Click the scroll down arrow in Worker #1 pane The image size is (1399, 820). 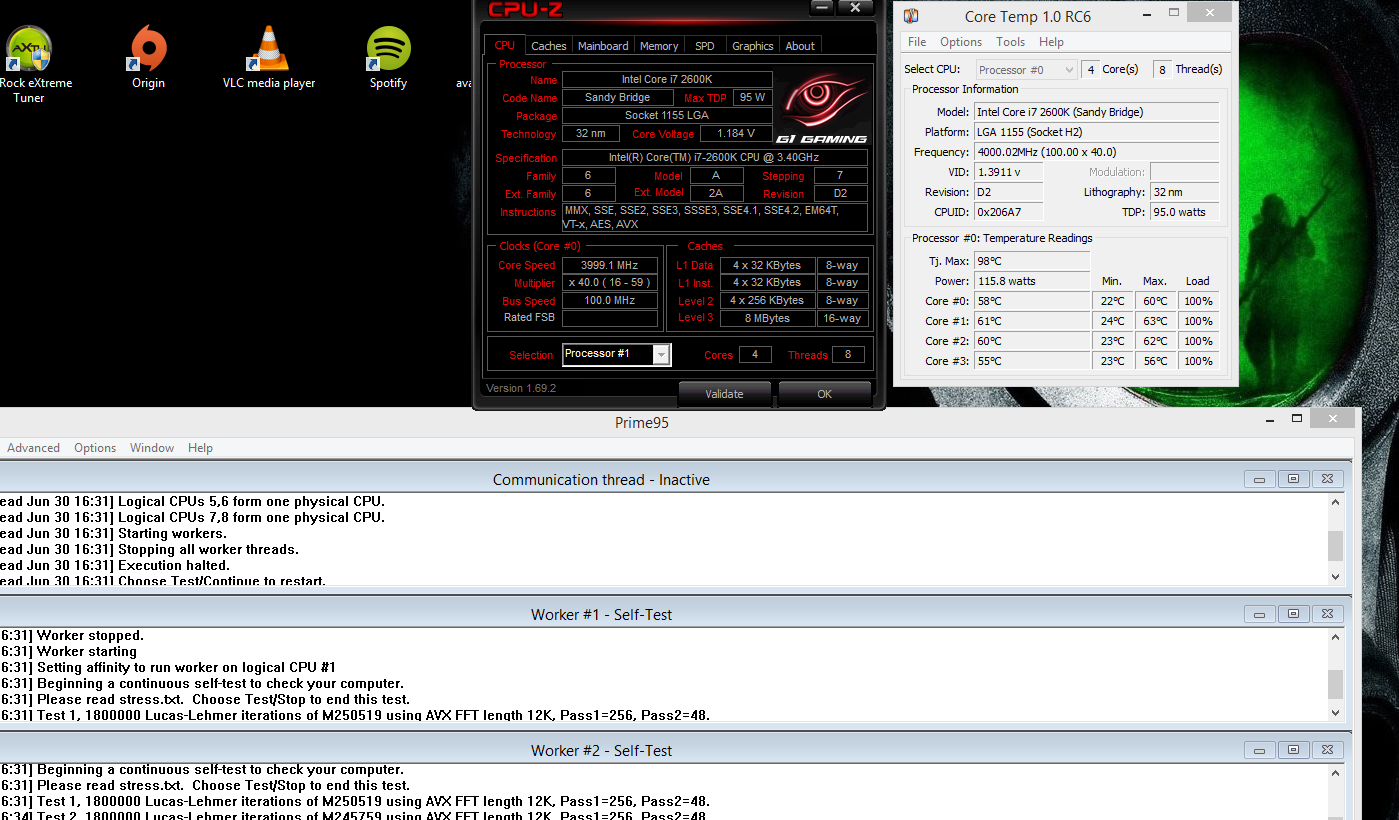(x=1335, y=712)
